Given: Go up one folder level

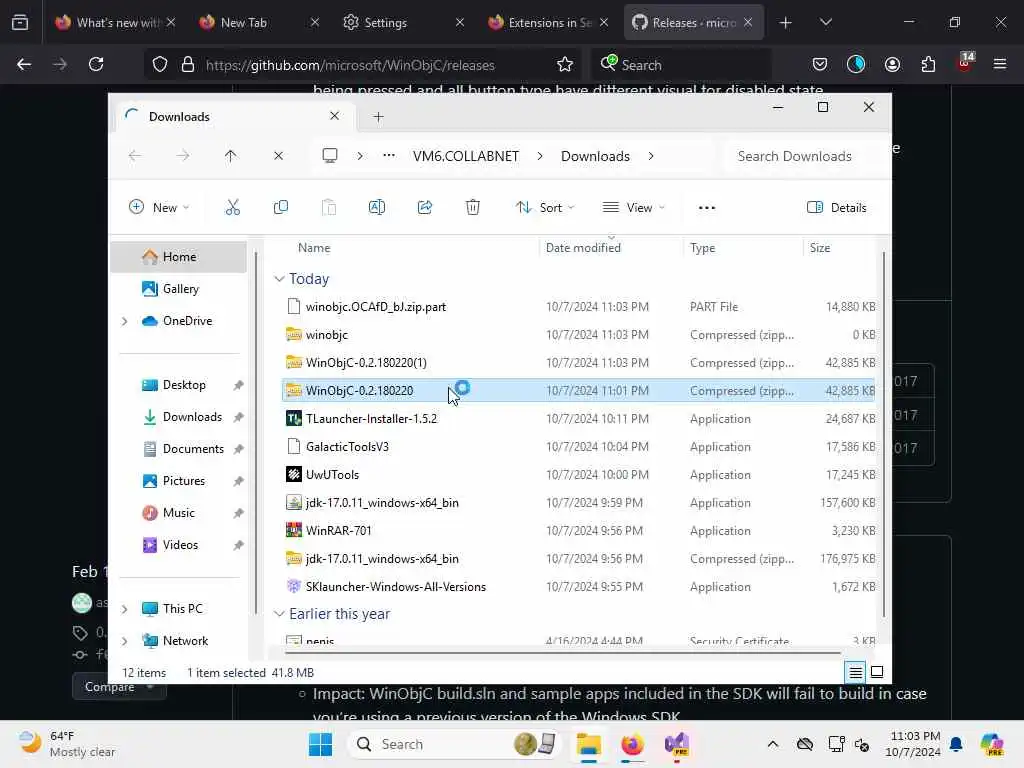Looking at the screenshot, I should pyautogui.click(x=231, y=156).
